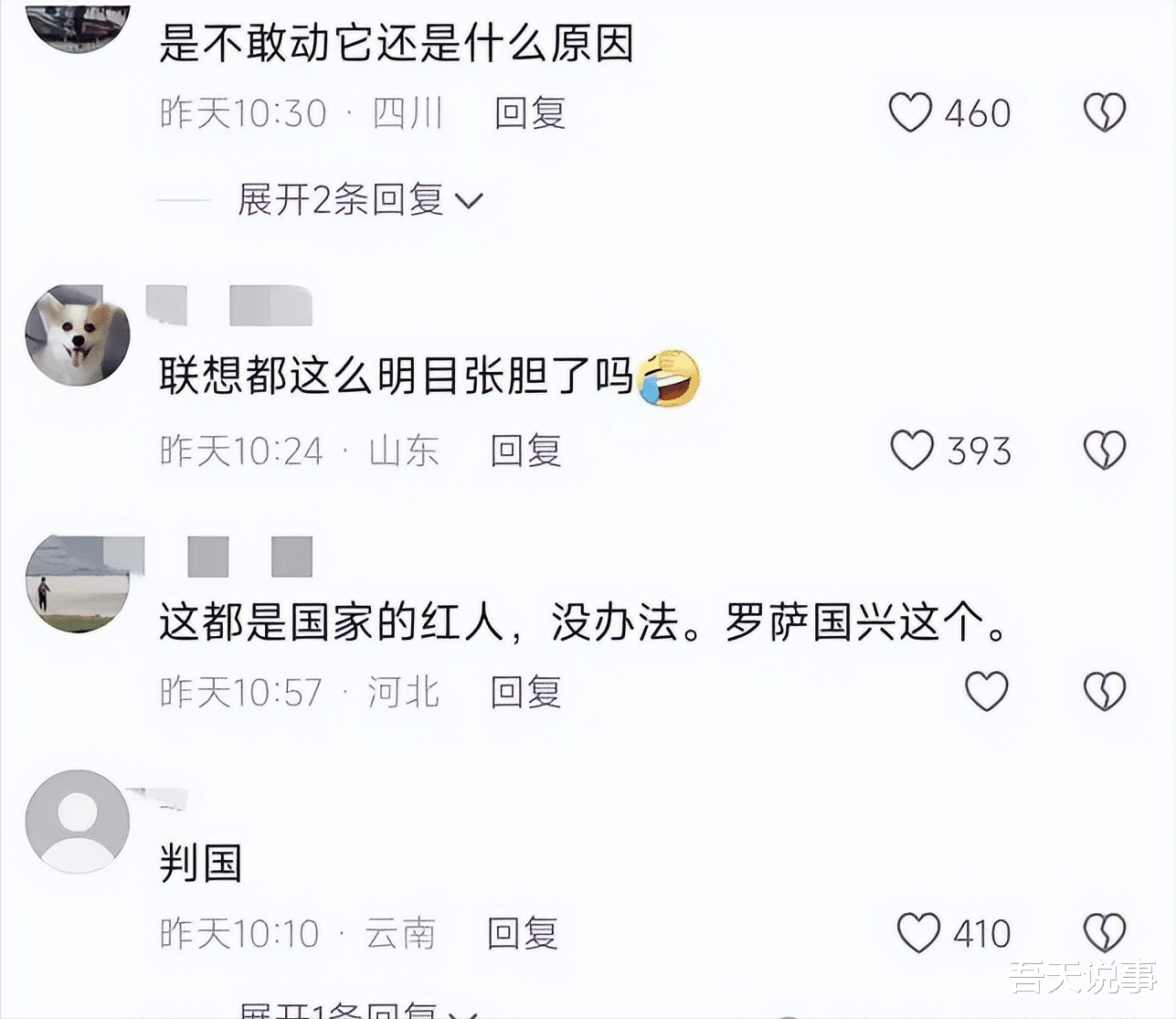Select the comment text 这都是国家的红人
The image size is (1176, 1019).
332,623
